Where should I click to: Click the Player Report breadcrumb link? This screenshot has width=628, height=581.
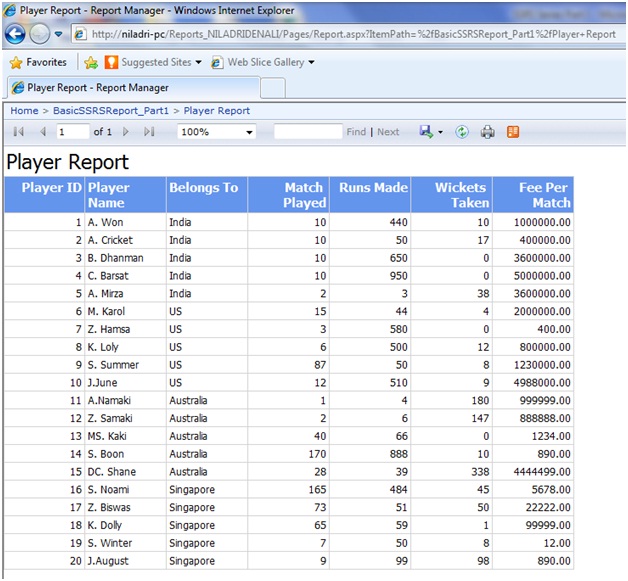pyautogui.click(x=217, y=111)
